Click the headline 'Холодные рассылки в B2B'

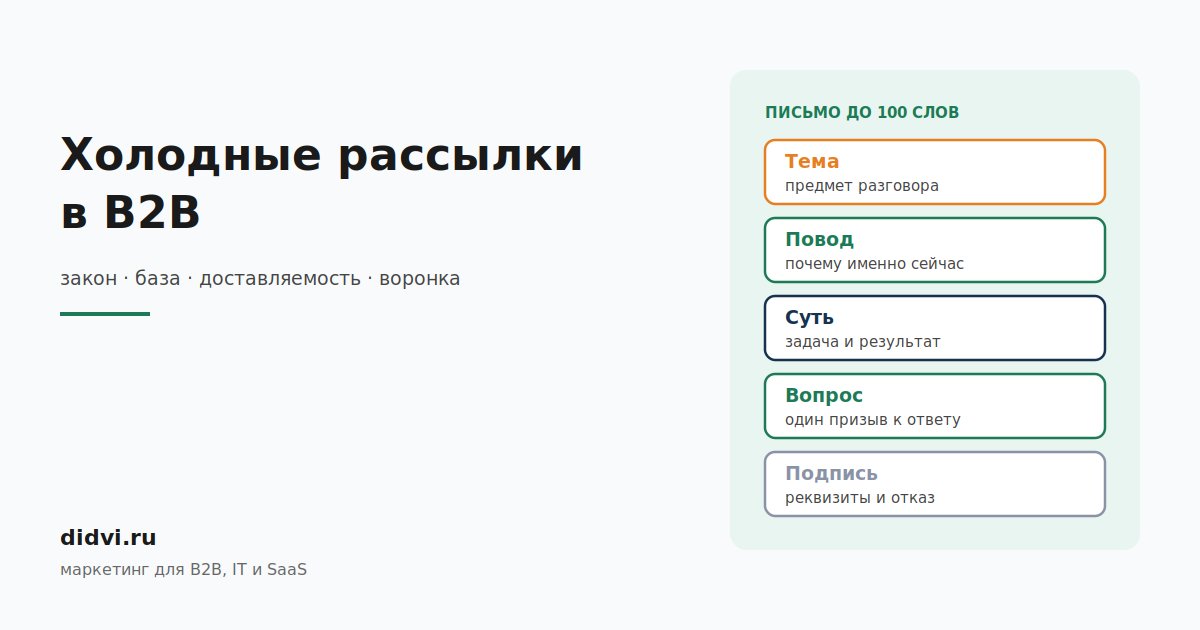point(321,184)
